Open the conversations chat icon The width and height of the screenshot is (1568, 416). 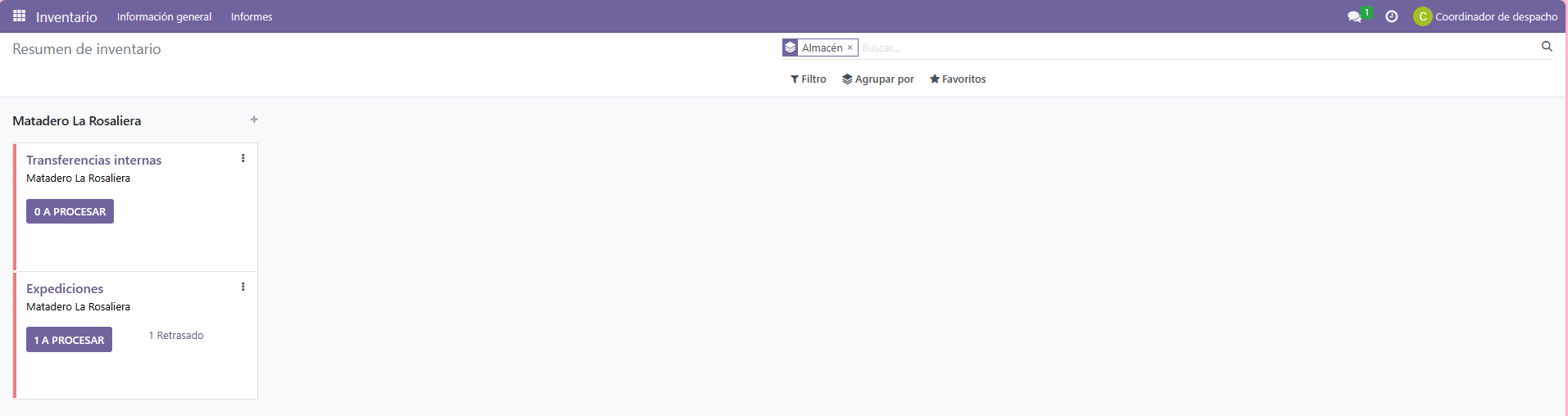(x=1354, y=16)
